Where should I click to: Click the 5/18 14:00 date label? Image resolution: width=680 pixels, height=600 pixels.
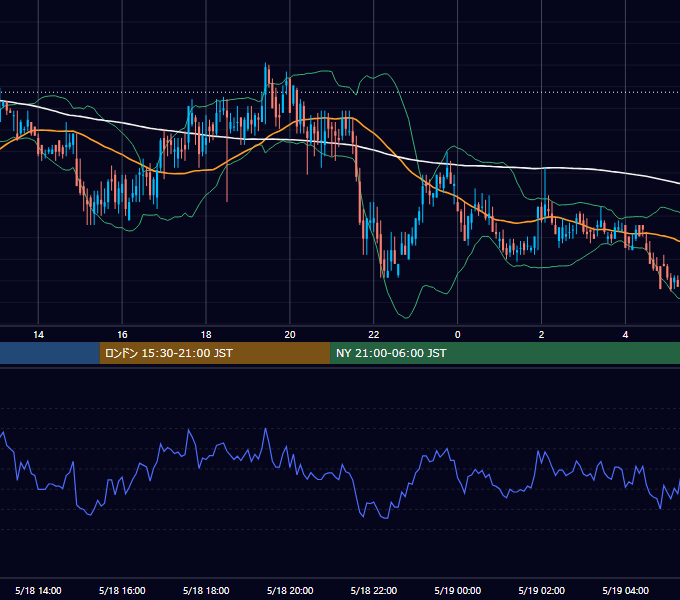tap(38, 590)
